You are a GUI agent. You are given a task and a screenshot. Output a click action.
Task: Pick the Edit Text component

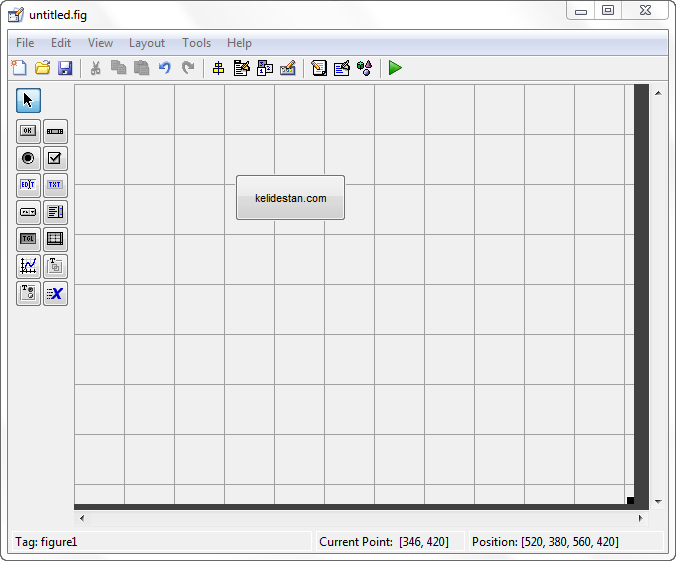coord(28,185)
